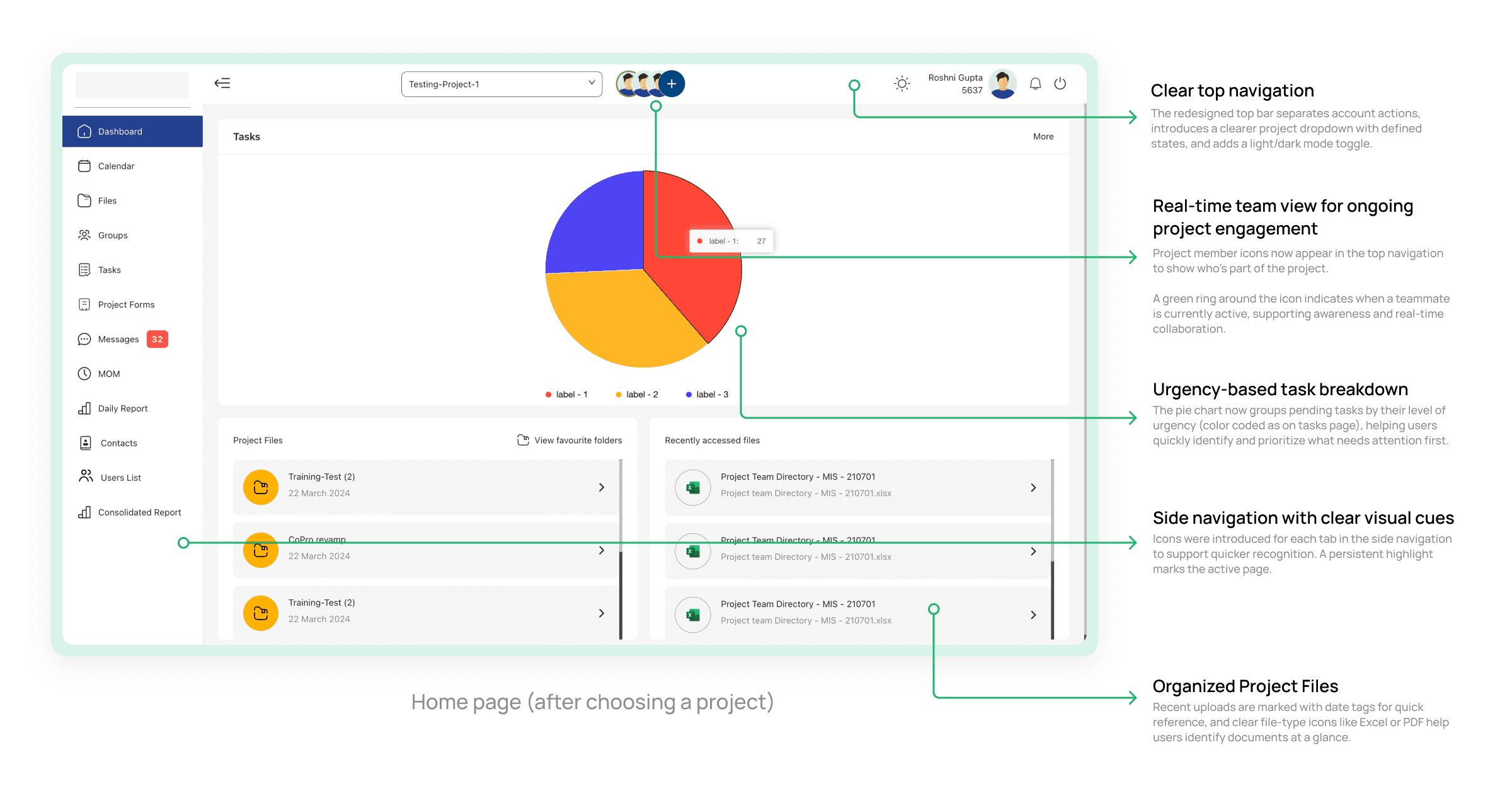Click the favourite folders icon
This screenshot has width=1512, height=798.
(x=523, y=440)
